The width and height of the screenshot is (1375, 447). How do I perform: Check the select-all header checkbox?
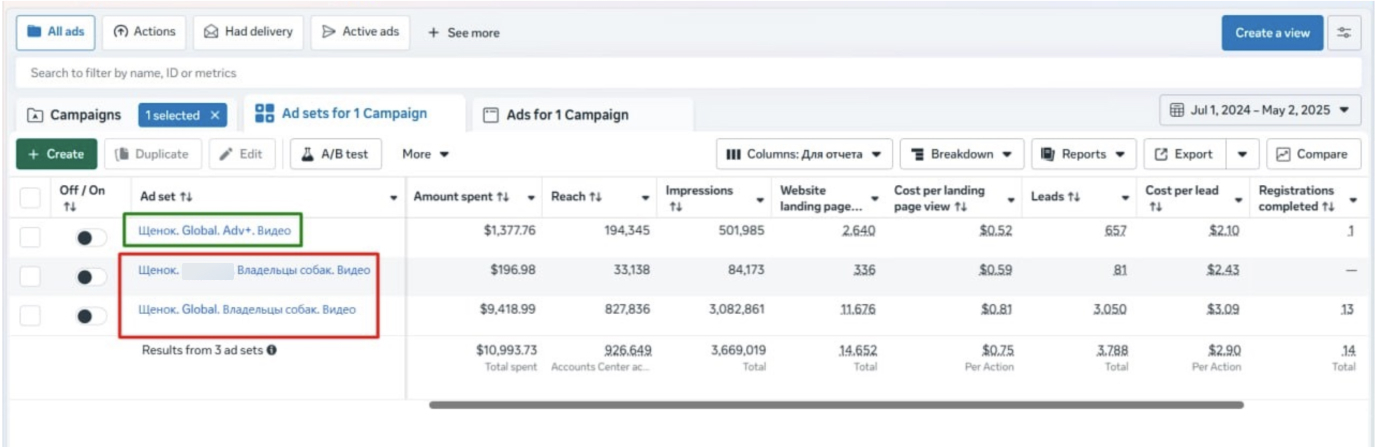(31, 197)
